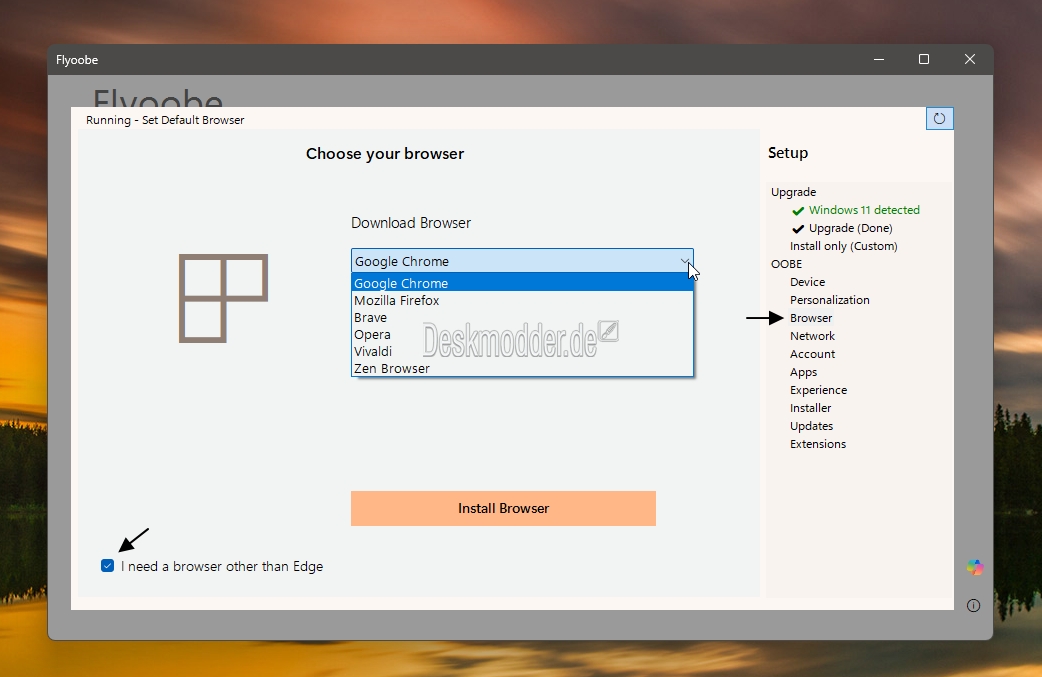Choose Mozilla Firefox in the browser list
Image resolution: width=1042 pixels, height=677 pixels.
point(522,300)
